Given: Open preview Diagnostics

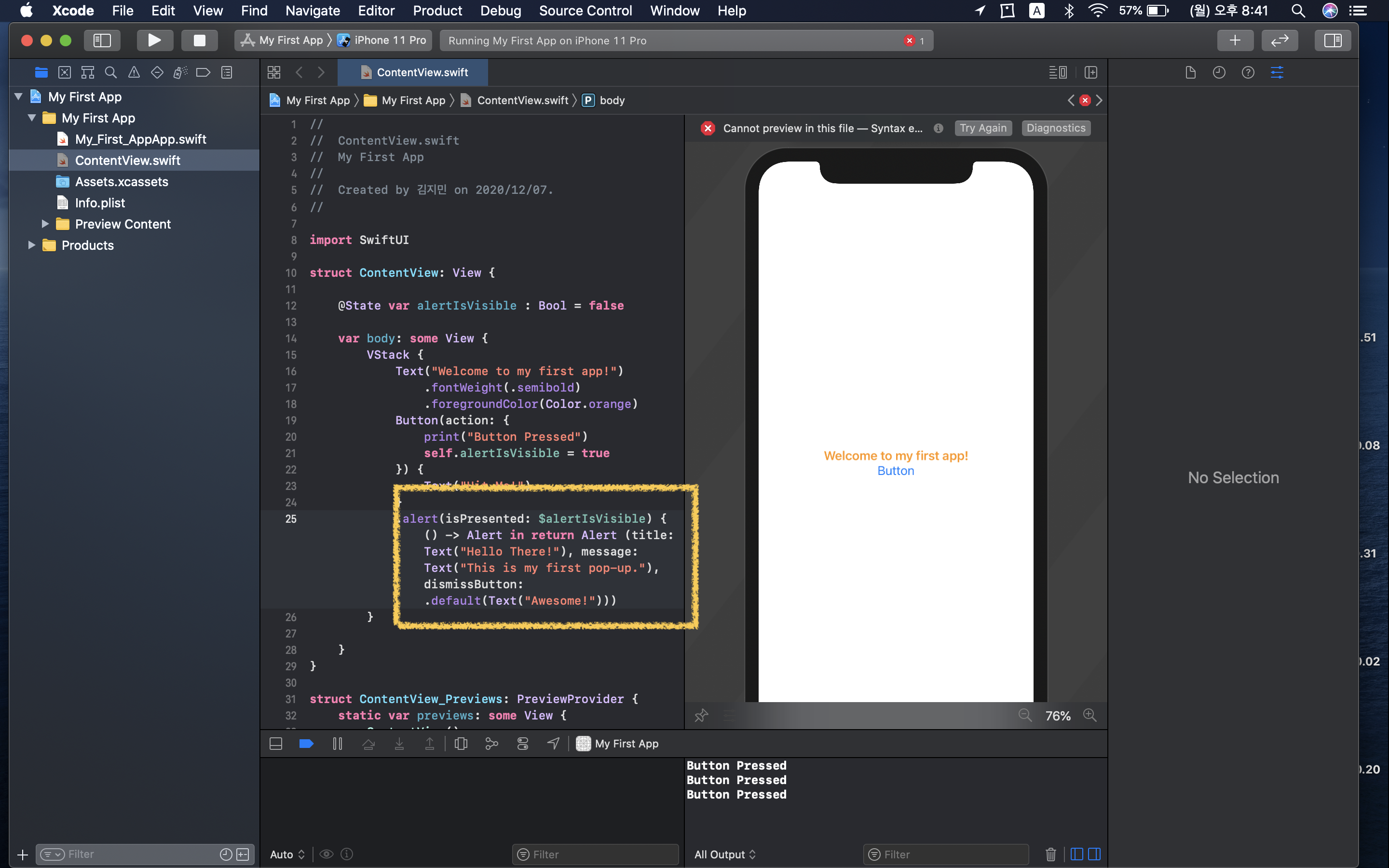Looking at the screenshot, I should coord(1056,128).
